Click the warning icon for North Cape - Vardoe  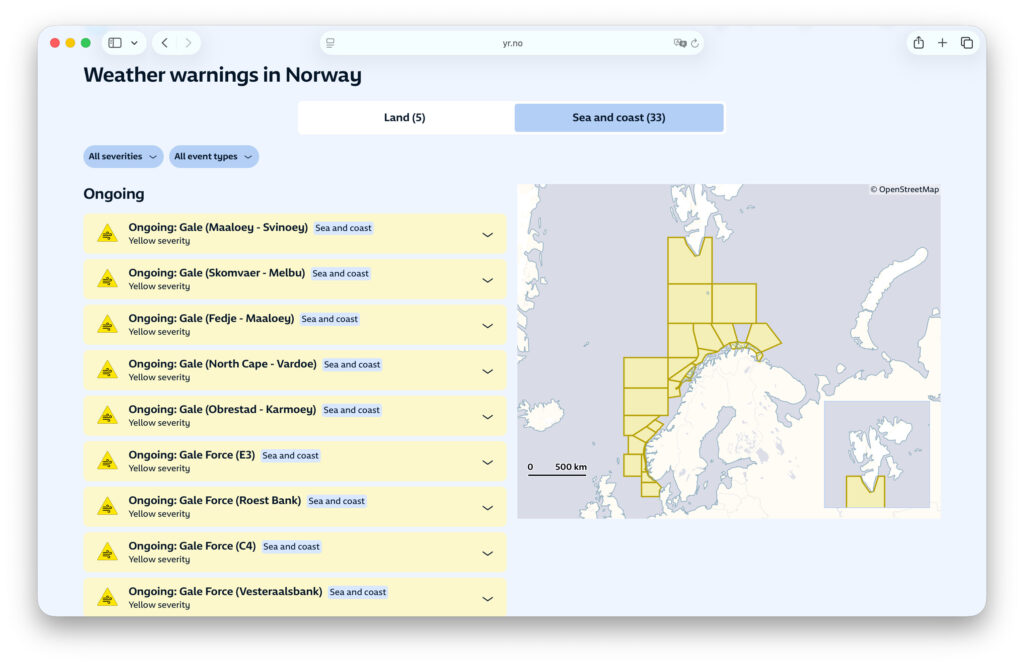point(106,369)
